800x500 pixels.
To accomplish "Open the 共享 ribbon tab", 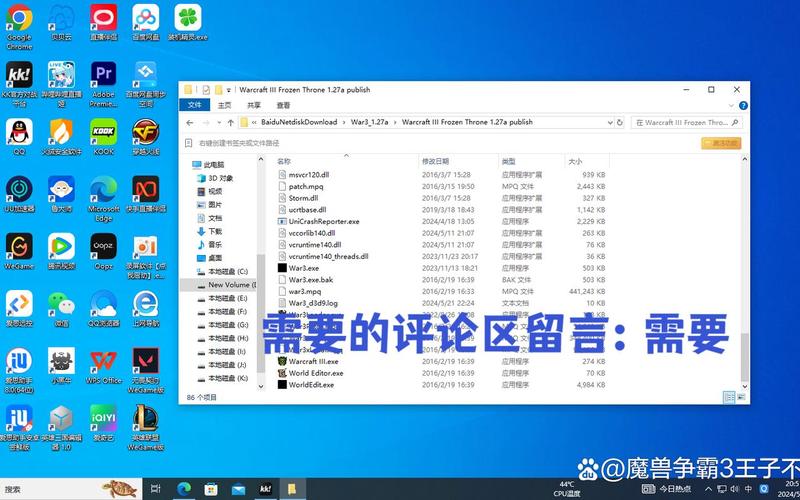I will click(x=254, y=105).
